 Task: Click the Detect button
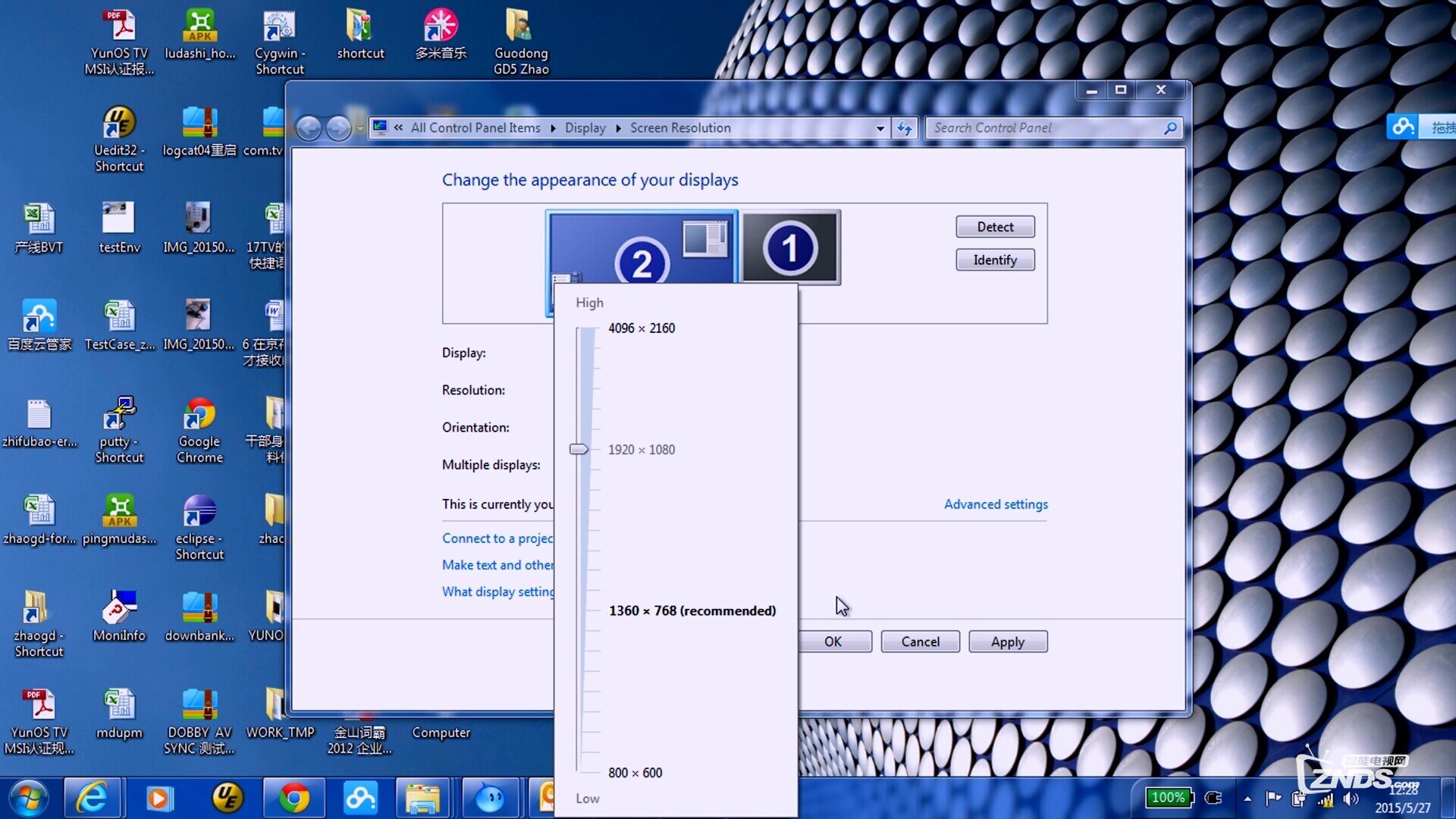point(995,227)
